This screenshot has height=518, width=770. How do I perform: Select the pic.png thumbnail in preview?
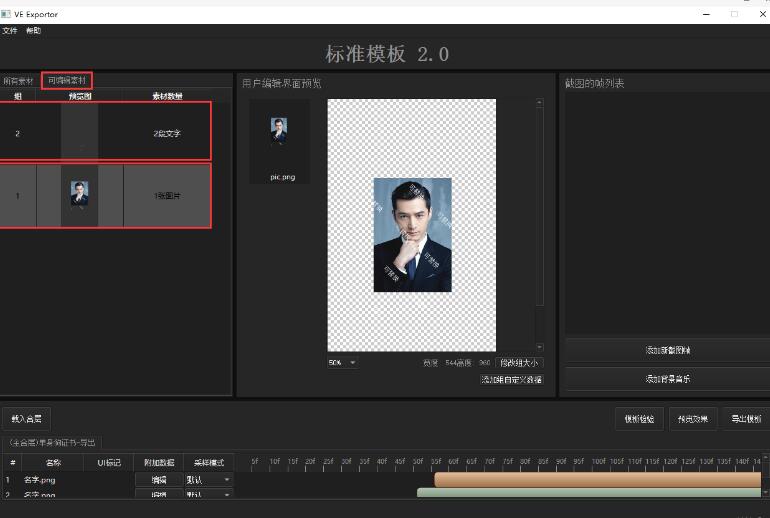click(279, 142)
